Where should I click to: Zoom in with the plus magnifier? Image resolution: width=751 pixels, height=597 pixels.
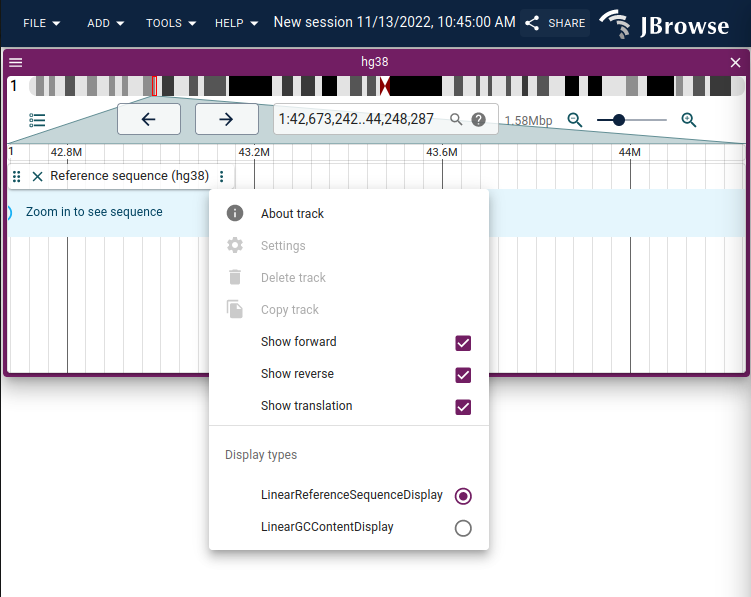689,120
